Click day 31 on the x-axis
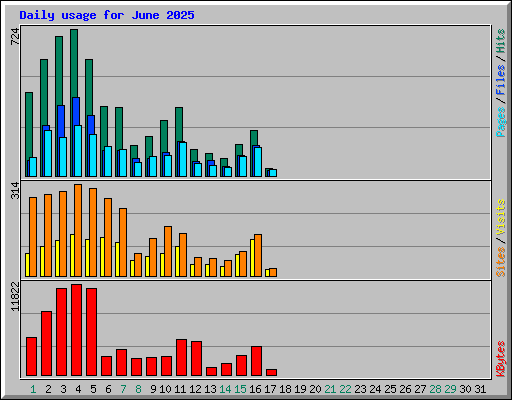This screenshot has width=512, height=400. pos(480,389)
